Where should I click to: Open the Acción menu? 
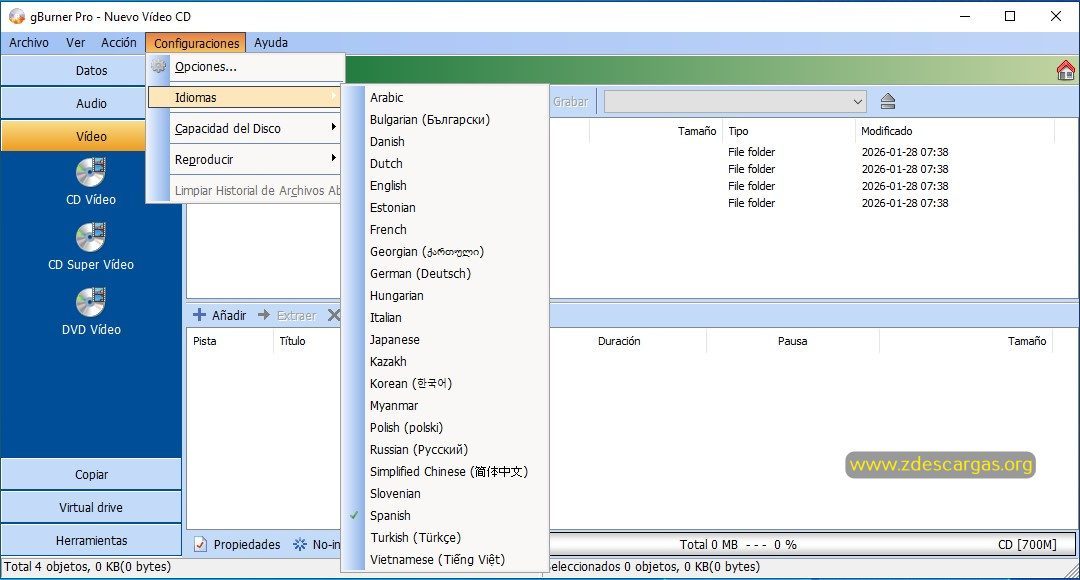[118, 43]
